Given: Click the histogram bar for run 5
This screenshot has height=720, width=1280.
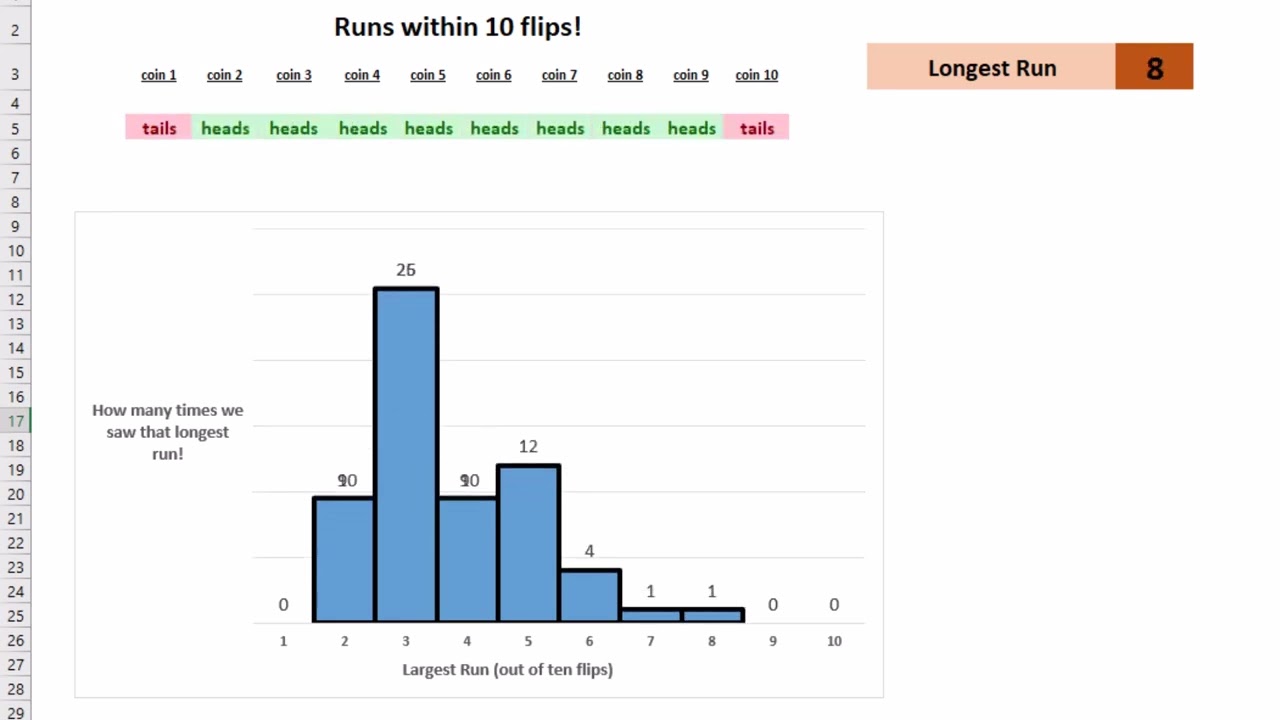Looking at the screenshot, I should click(x=528, y=543).
